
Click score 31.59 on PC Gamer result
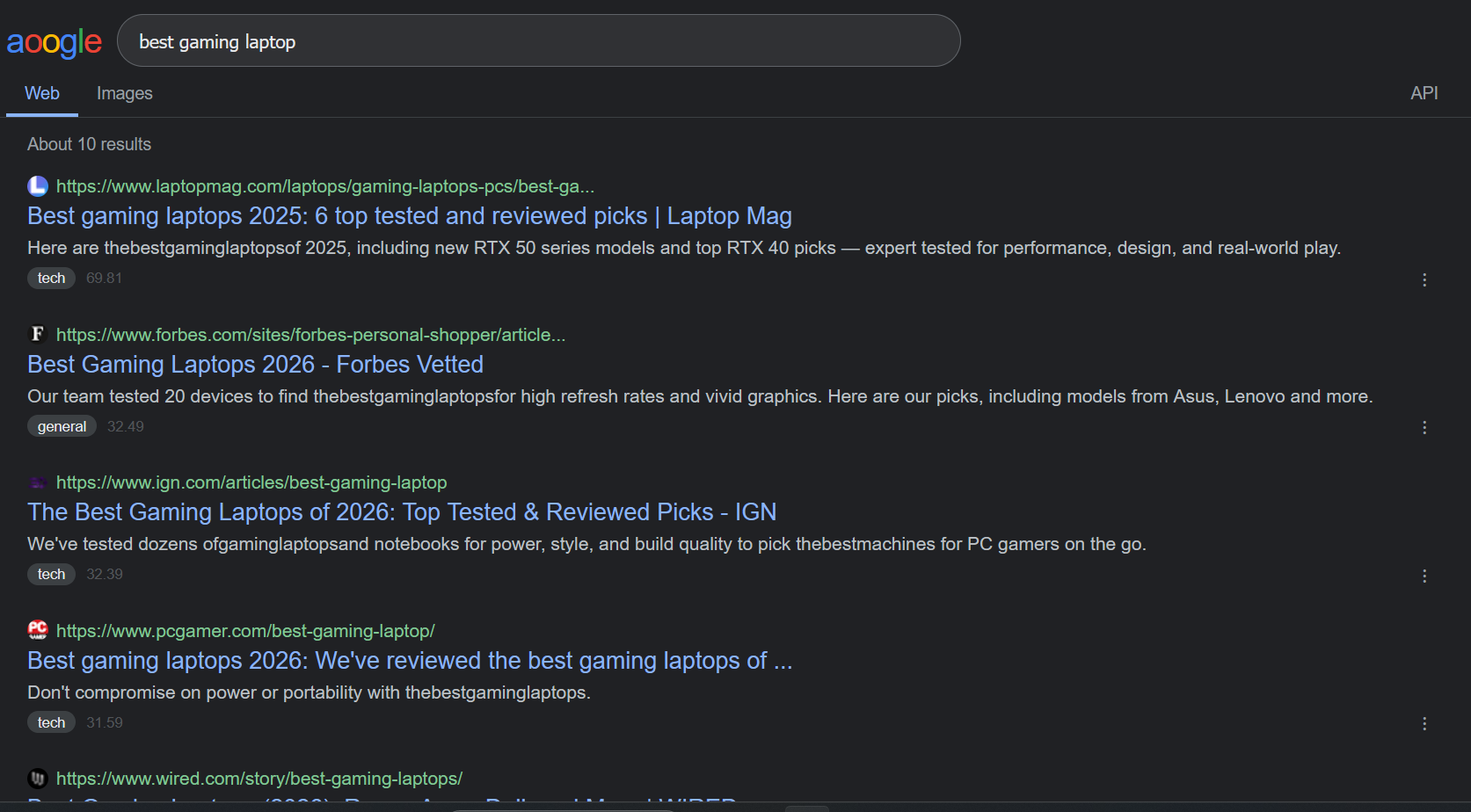coord(104,722)
